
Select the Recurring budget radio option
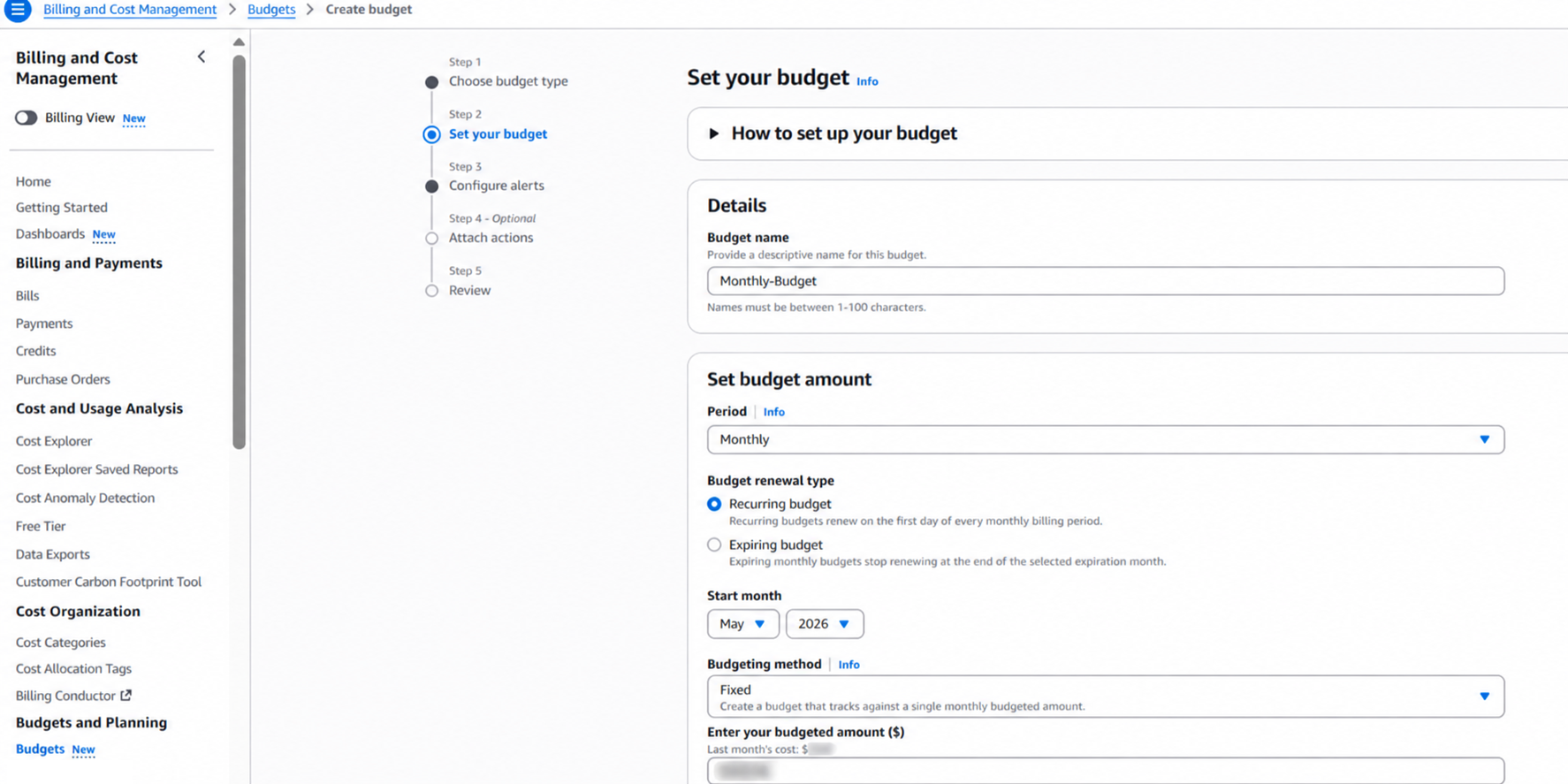tap(714, 504)
